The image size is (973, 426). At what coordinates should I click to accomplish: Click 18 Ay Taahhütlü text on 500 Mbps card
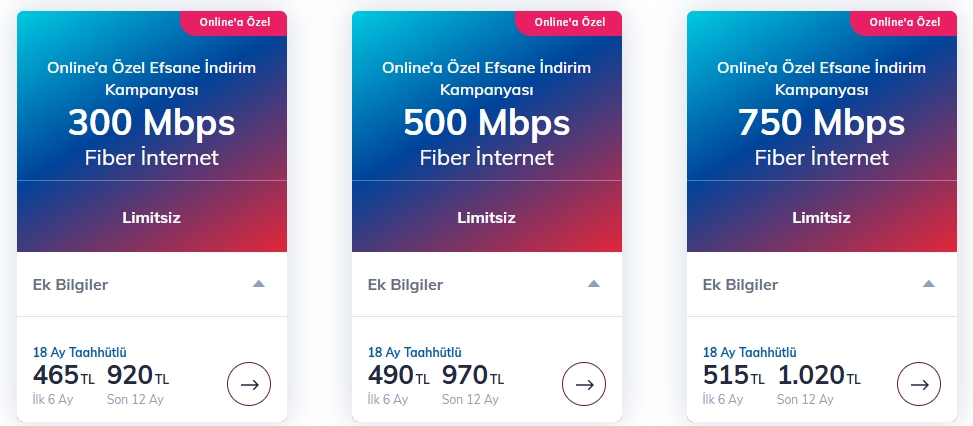tap(414, 352)
